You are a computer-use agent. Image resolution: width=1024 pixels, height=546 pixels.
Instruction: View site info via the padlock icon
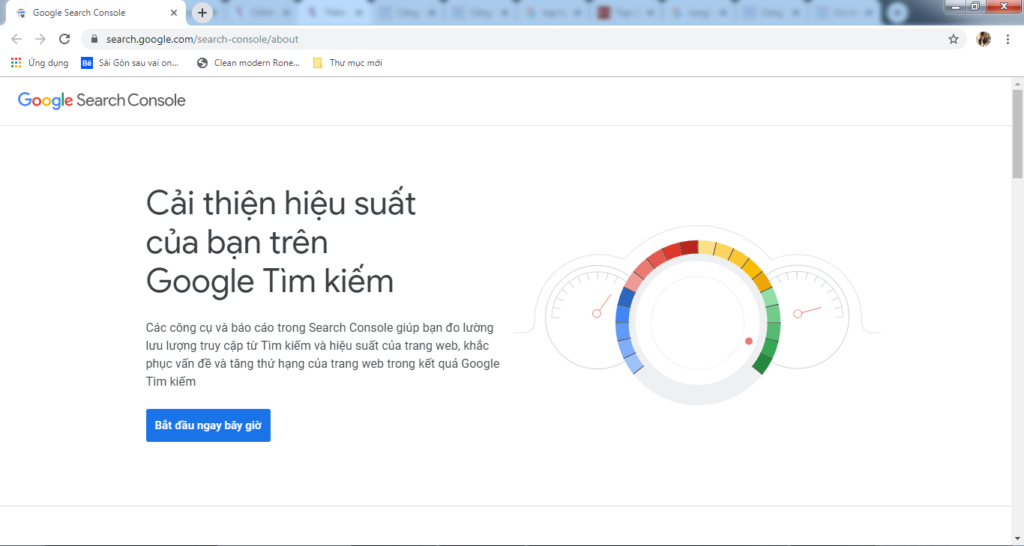94,39
